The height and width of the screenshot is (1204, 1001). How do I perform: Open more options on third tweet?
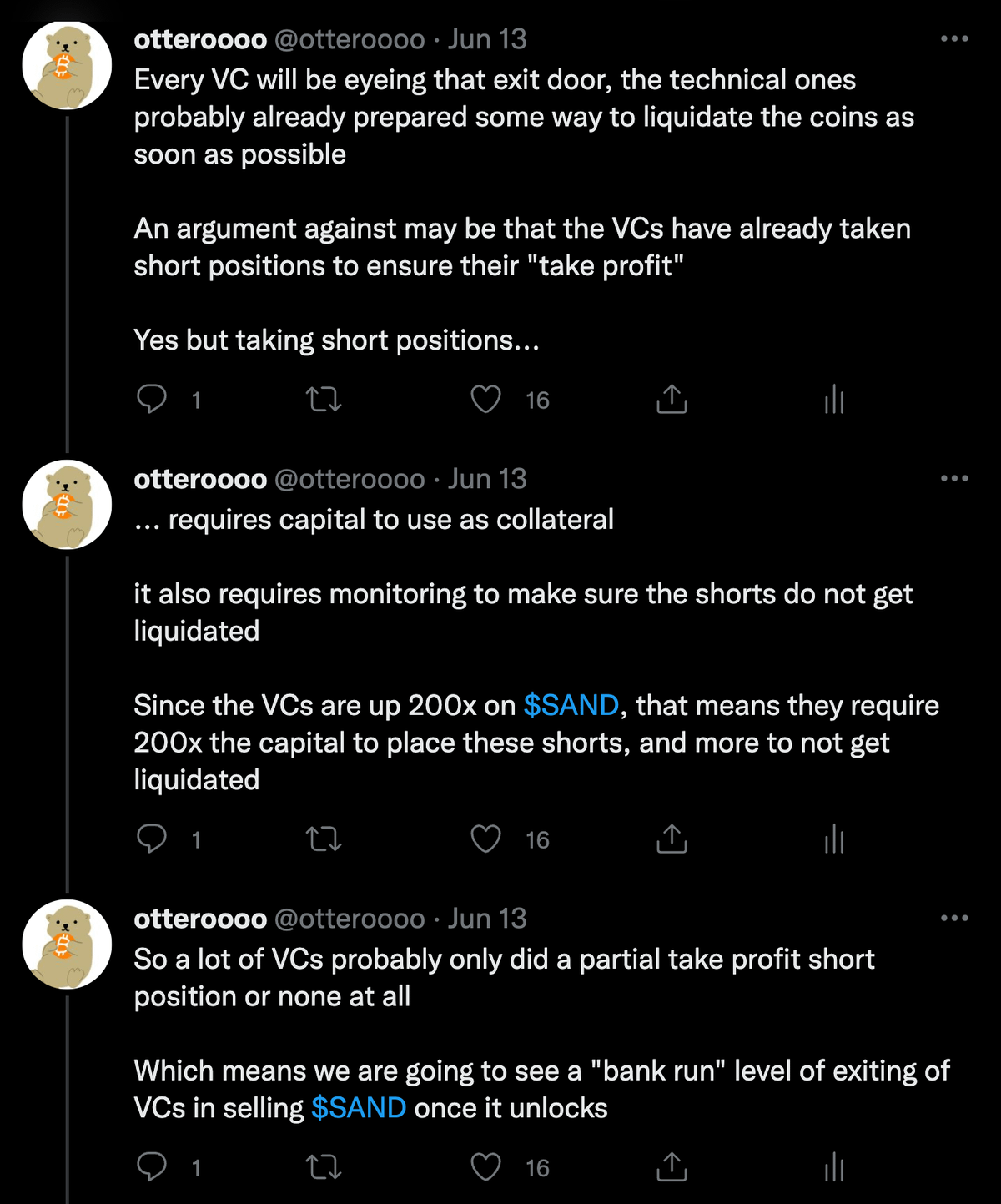[954, 918]
